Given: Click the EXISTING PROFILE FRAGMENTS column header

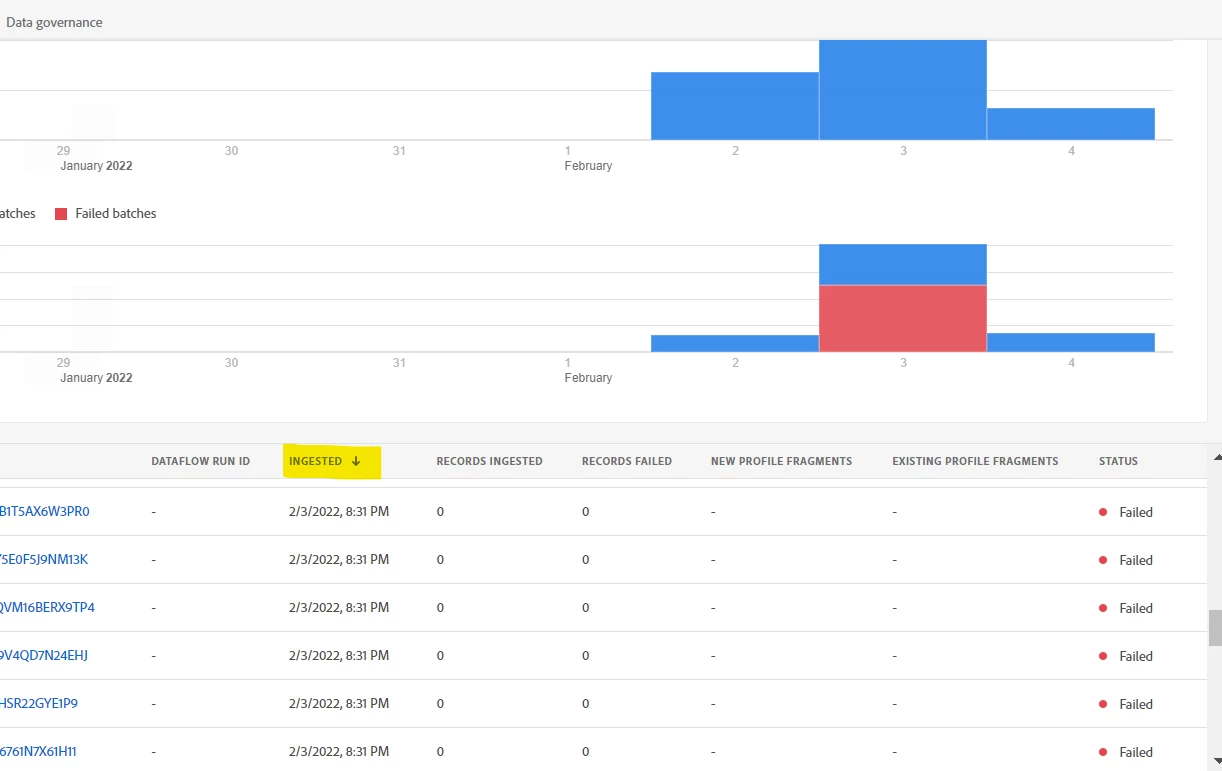Looking at the screenshot, I should tap(975, 461).
